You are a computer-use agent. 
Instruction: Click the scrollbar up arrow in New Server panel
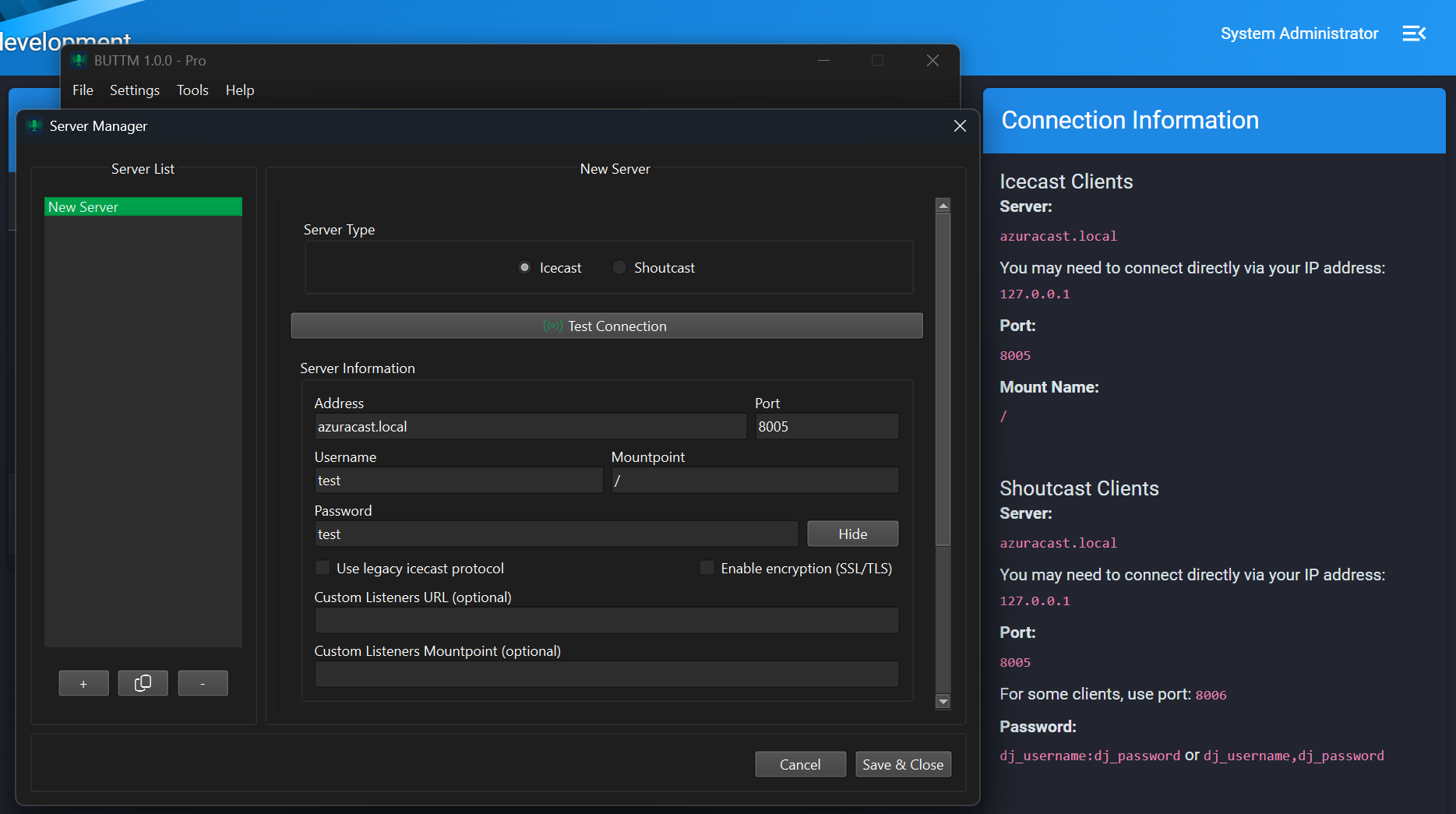click(943, 205)
